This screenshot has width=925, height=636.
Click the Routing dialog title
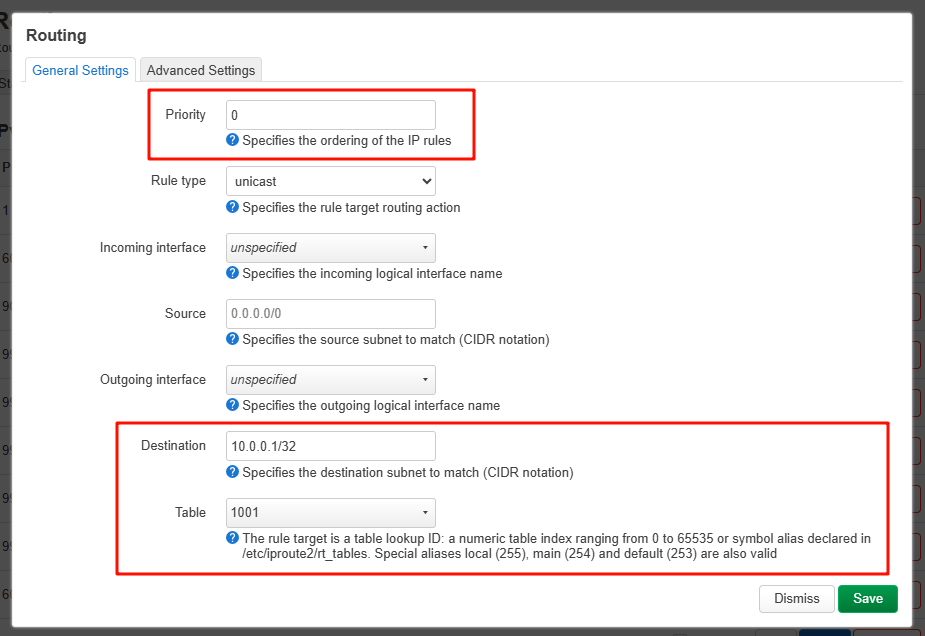pyautogui.click(x=56, y=36)
